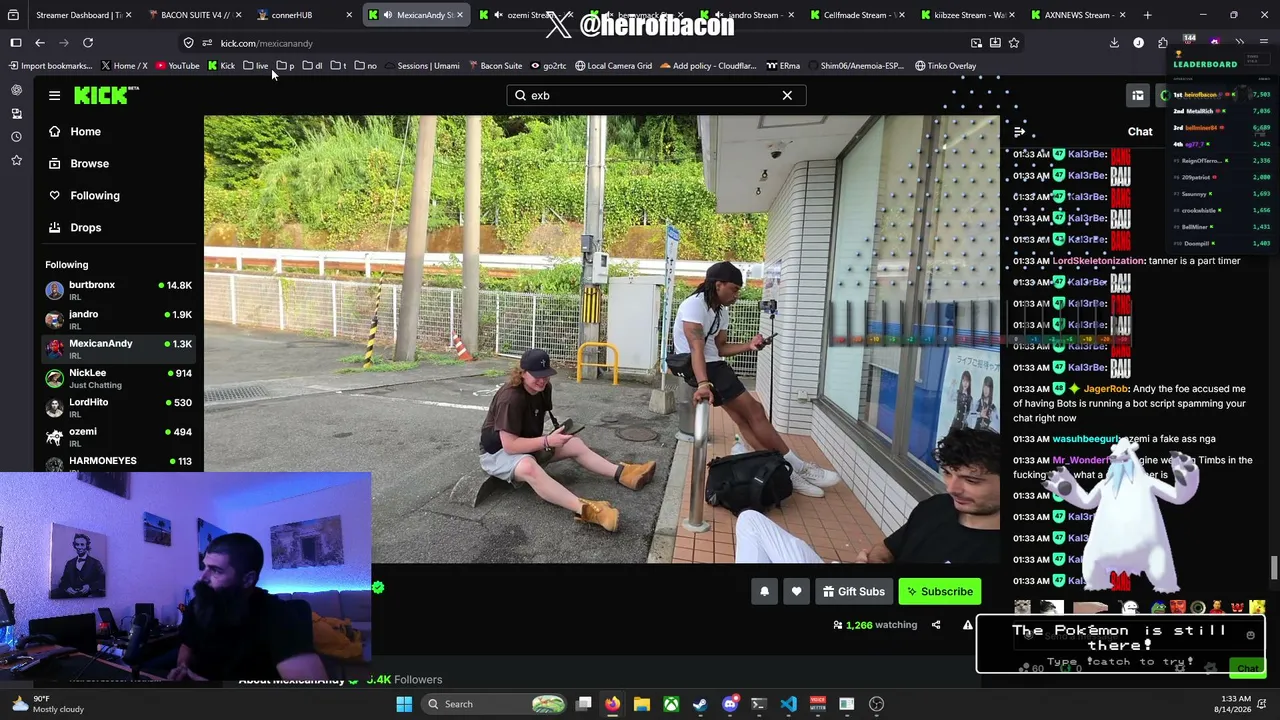Screen dimensions: 1280x720
Task: Open the Windows Start menu
Action: click(404, 704)
